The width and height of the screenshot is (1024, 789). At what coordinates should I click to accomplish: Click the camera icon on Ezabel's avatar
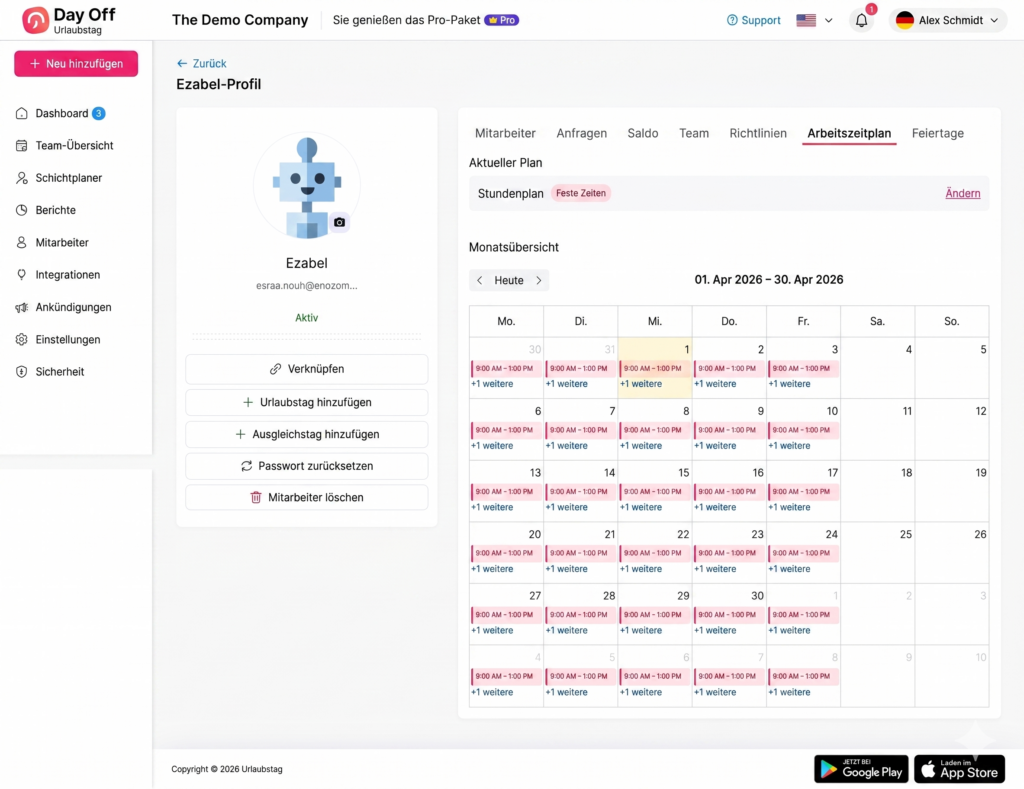point(339,223)
